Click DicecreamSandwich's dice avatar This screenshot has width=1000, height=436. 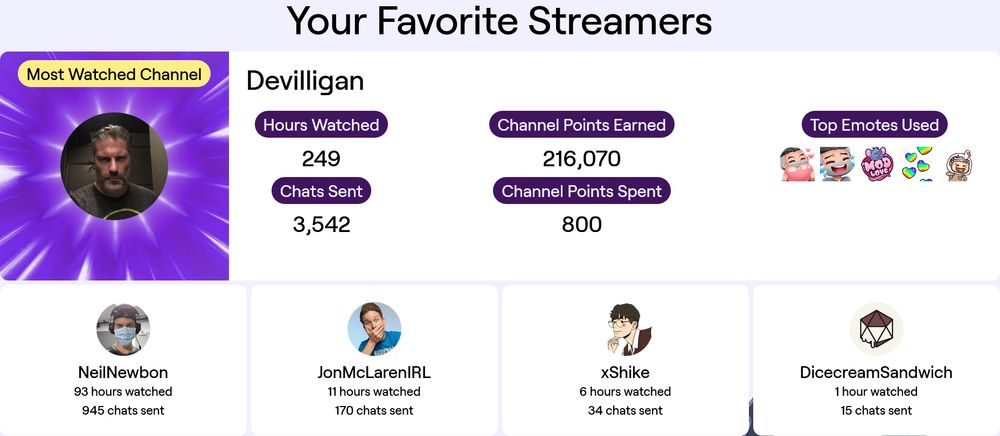[876, 329]
